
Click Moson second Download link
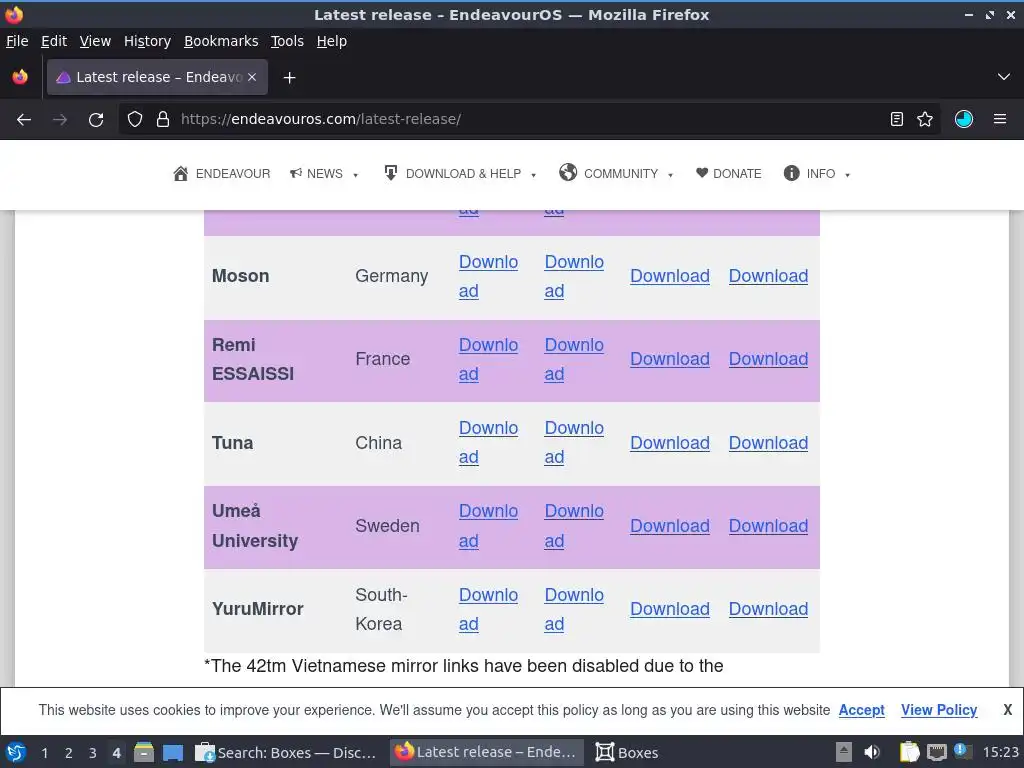(x=573, y=276)
